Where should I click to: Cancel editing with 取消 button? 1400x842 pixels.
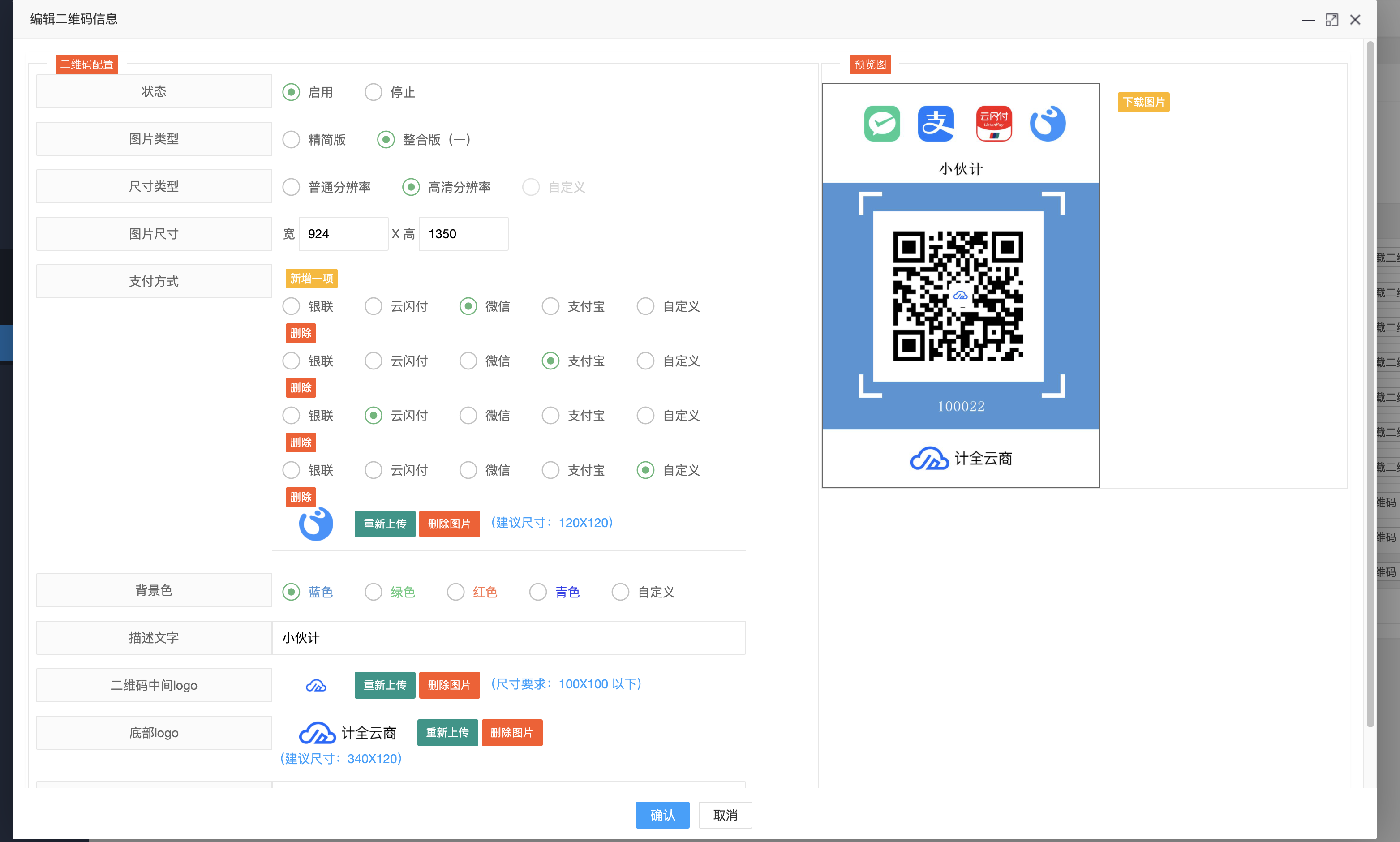pyautogui.click(x=725, y=815)
